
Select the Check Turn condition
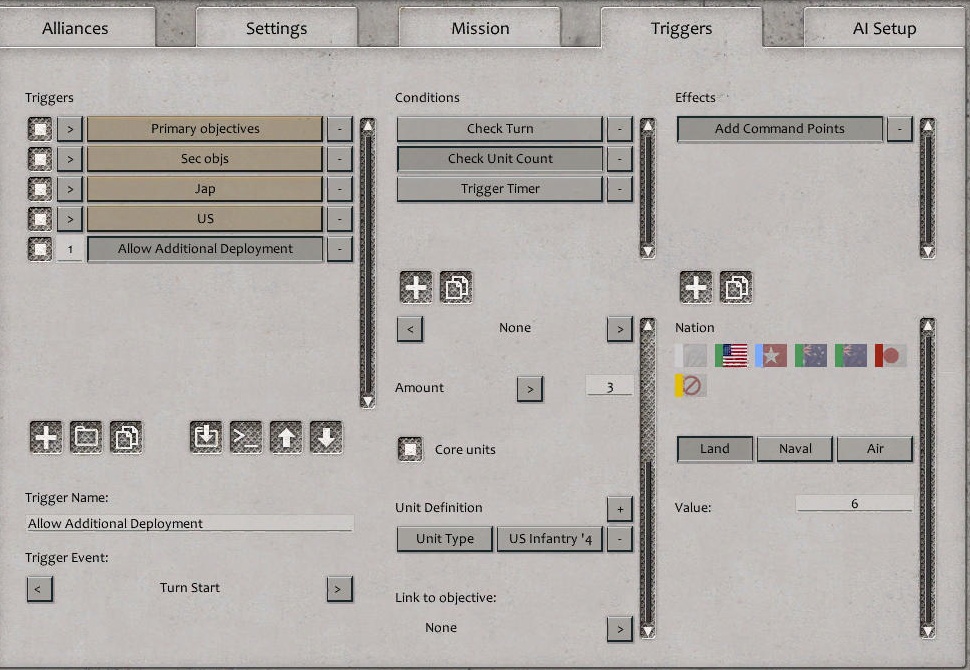(x=500, y=129)
